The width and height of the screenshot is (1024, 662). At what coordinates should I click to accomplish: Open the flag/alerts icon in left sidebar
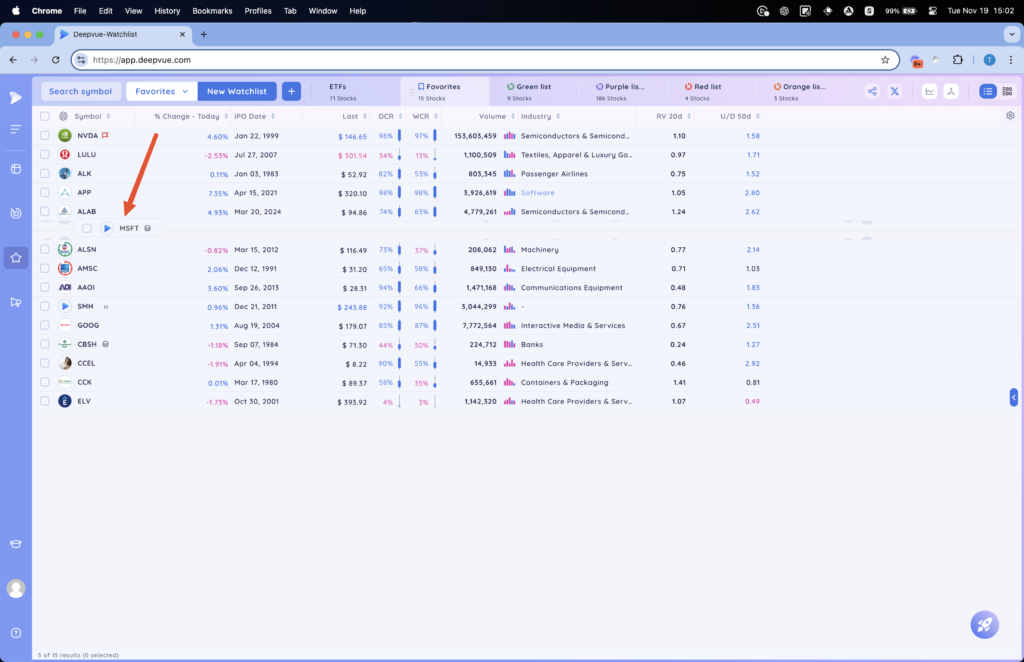click(16, 302)
